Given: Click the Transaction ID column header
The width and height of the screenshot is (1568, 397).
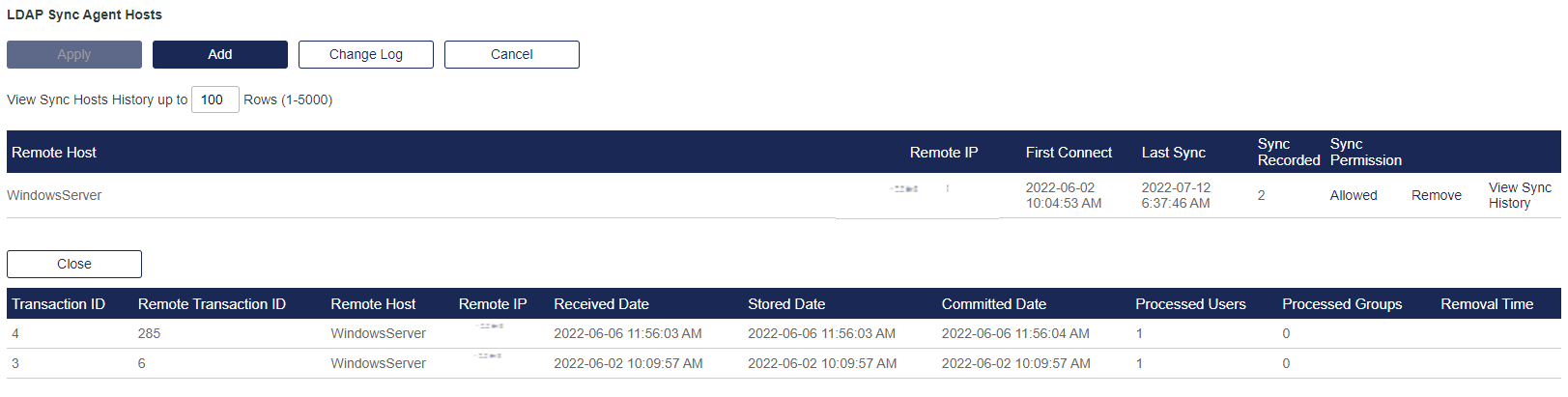Looking at the screenshot, I should (58, 304).
